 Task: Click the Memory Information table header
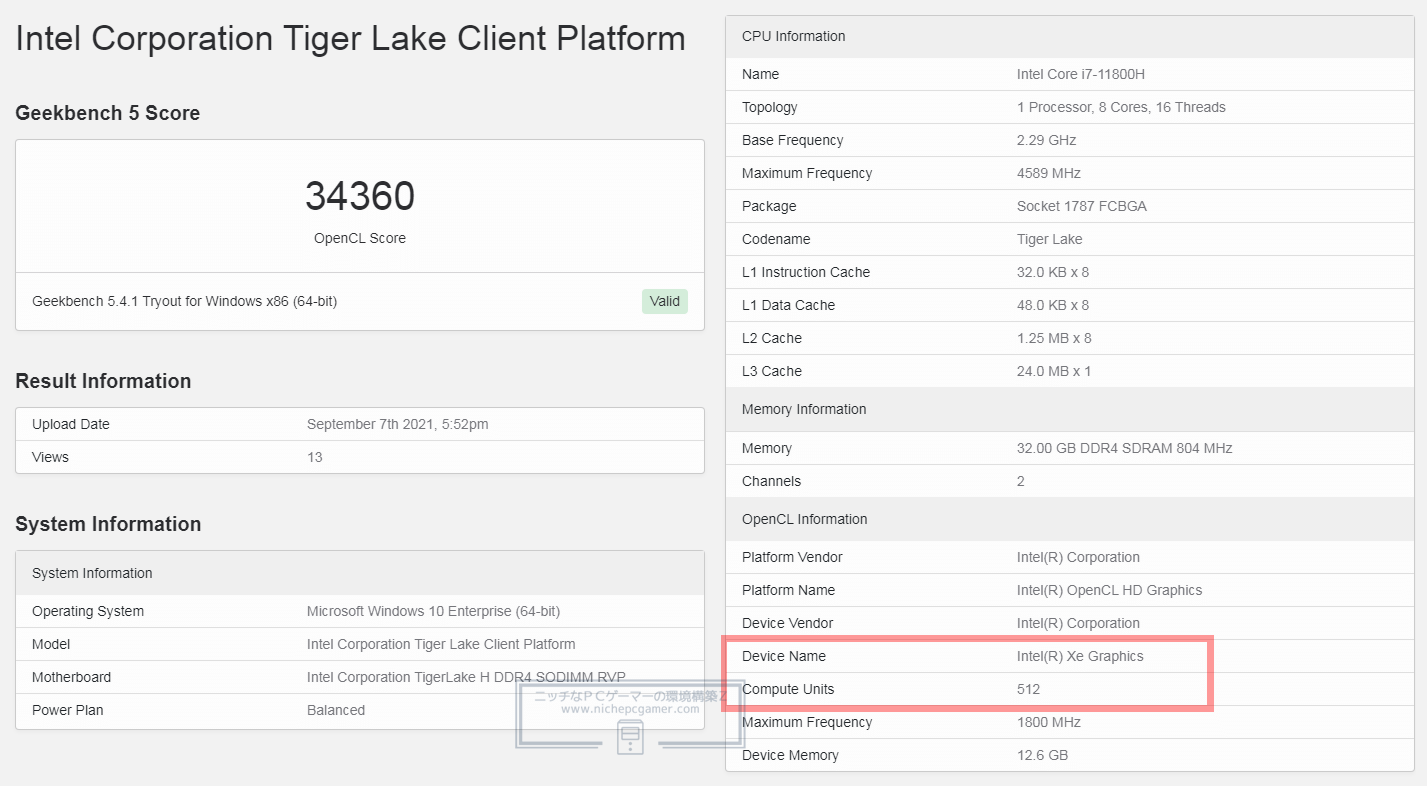[1070, 409]
